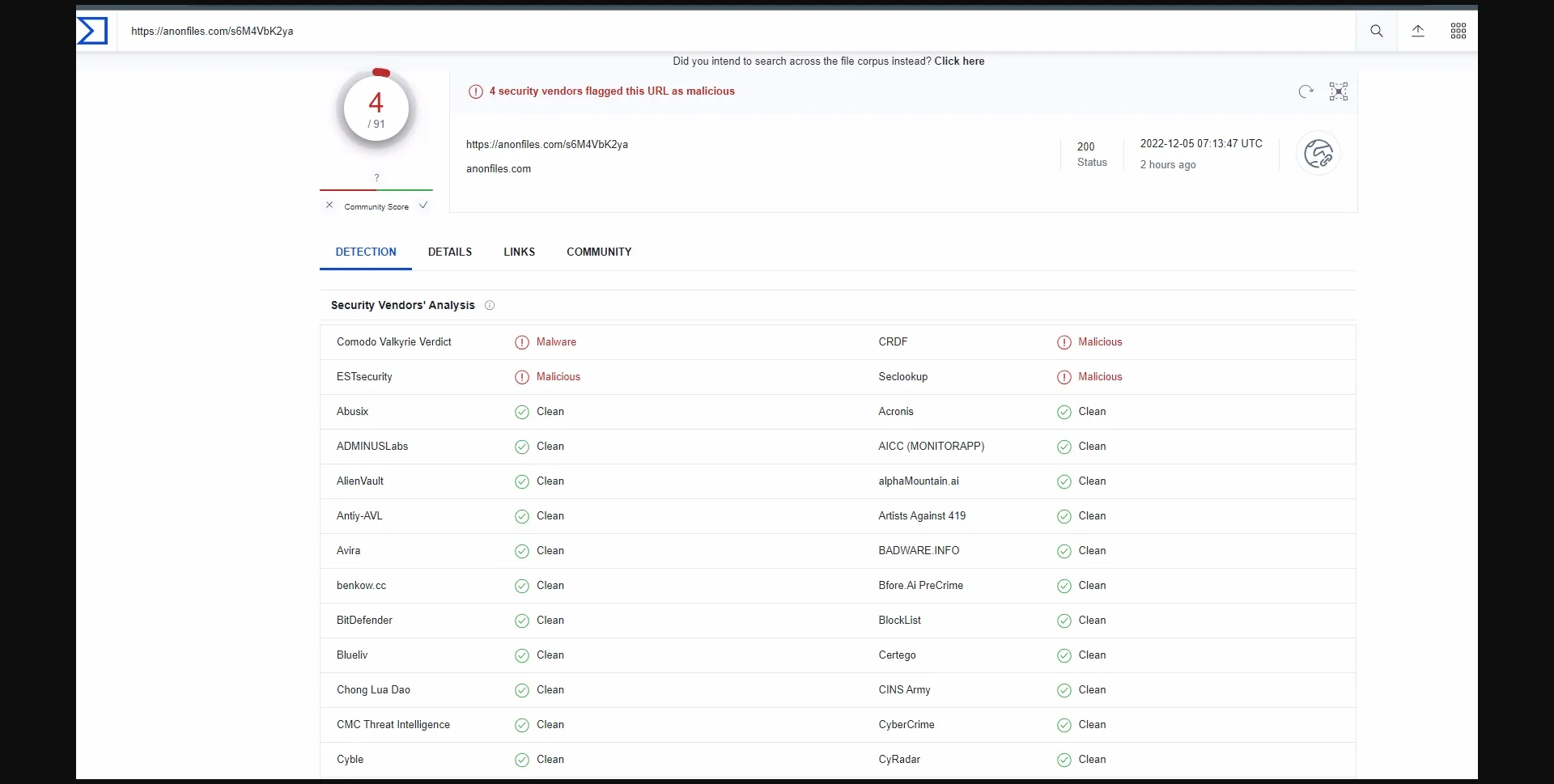Image resolution: width=1554 pixels, height=784 pixels.
Task: Click the anonfiles.com domain link
Action: point(499,168)
